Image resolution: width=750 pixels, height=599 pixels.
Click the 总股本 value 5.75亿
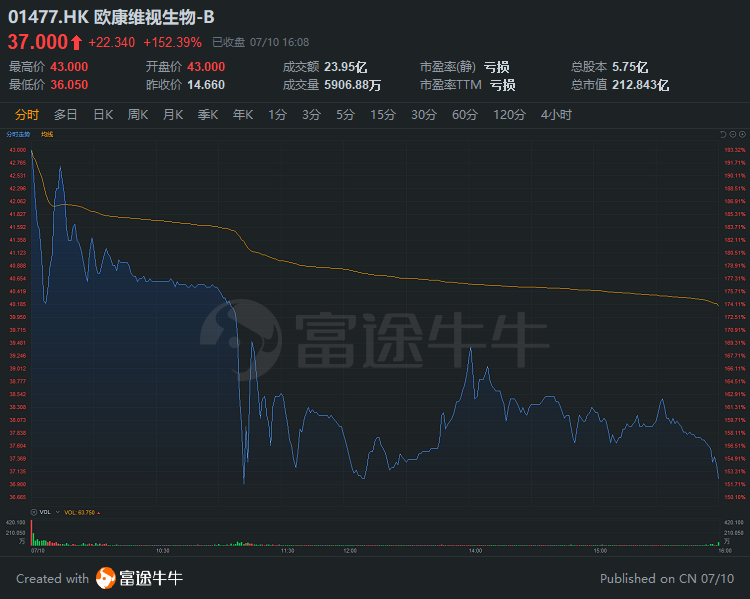coord(630,67)
